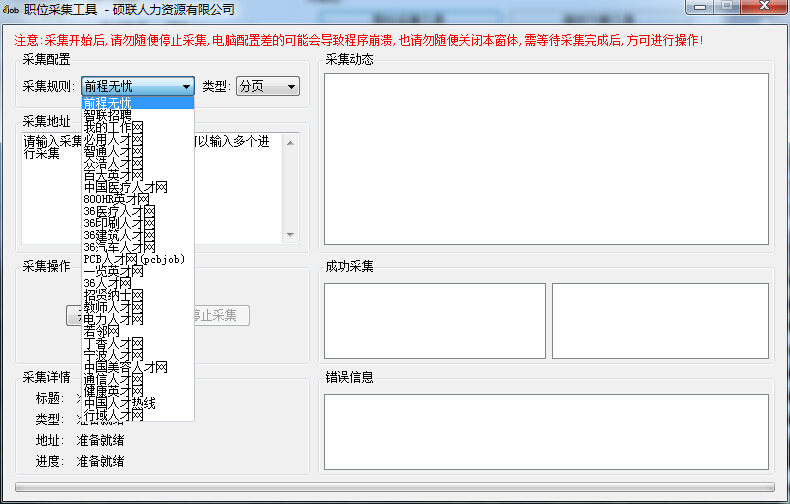The width and height of the screenshot is (790, 504).
Task: Pick 中国医疗人才网 entry
Action: tap(138, 187)
